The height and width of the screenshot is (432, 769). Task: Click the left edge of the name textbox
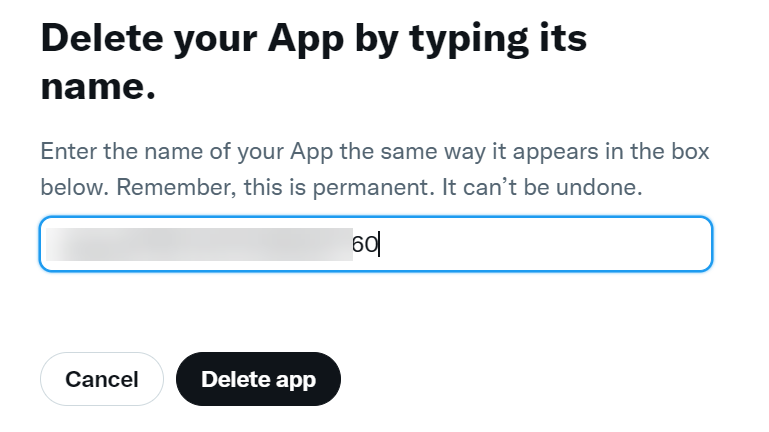[47, 245]
